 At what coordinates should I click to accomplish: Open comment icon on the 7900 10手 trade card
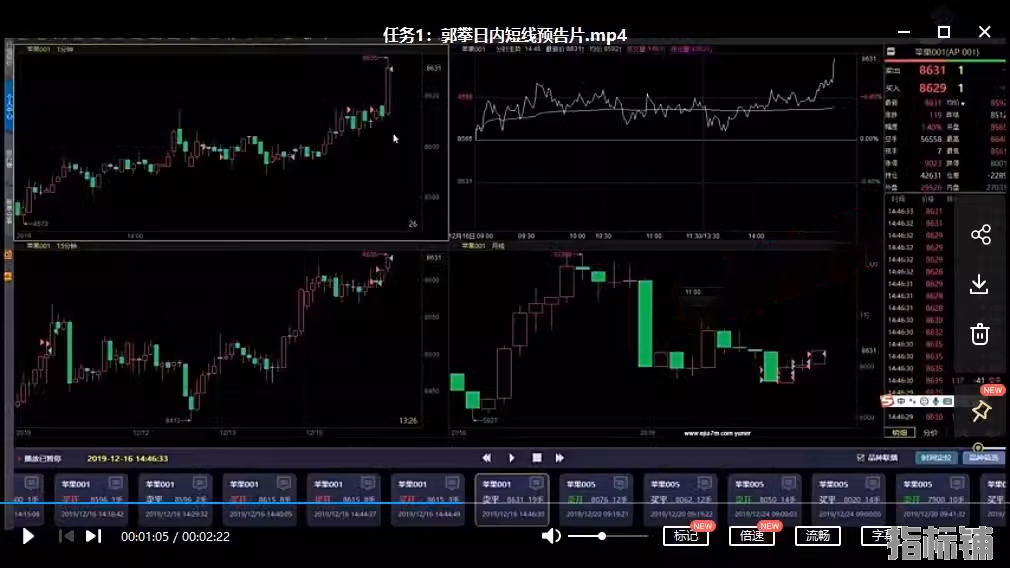click(x=957, y=483)
